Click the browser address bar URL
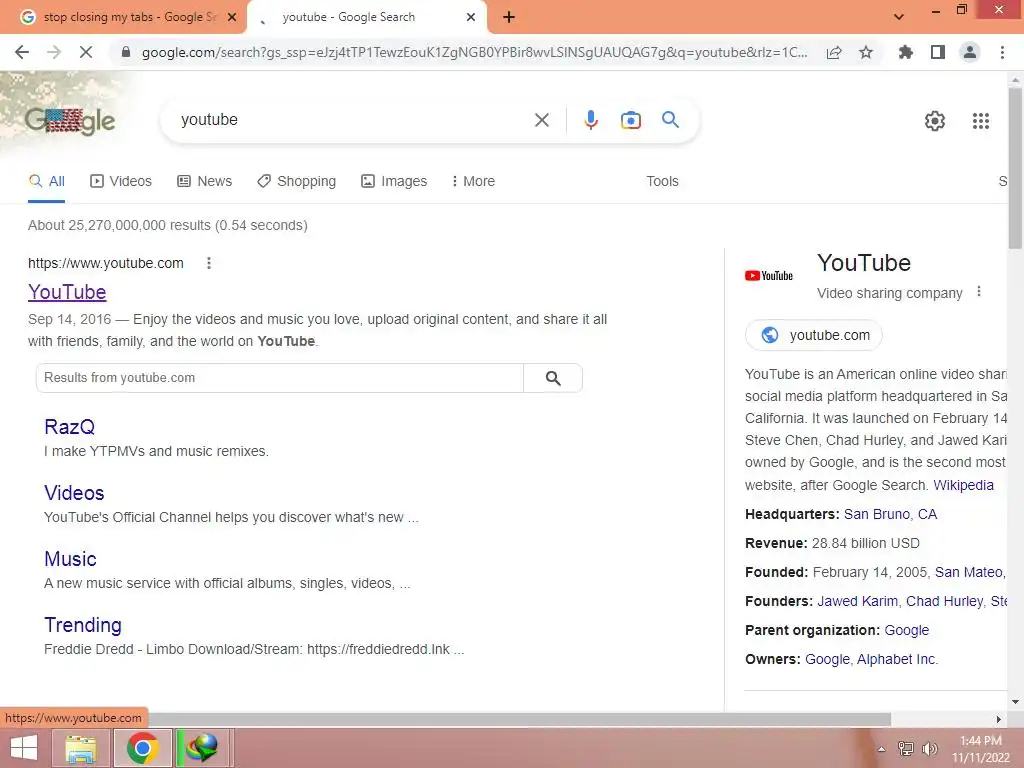The height and width of the screenshot is (768, 1024). (474, 52)
